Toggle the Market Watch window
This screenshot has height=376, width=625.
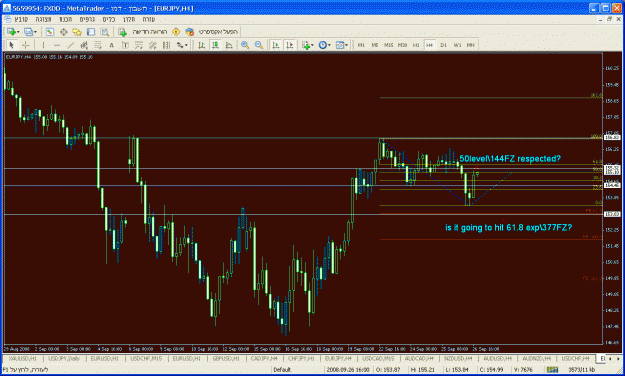[49, 31]
